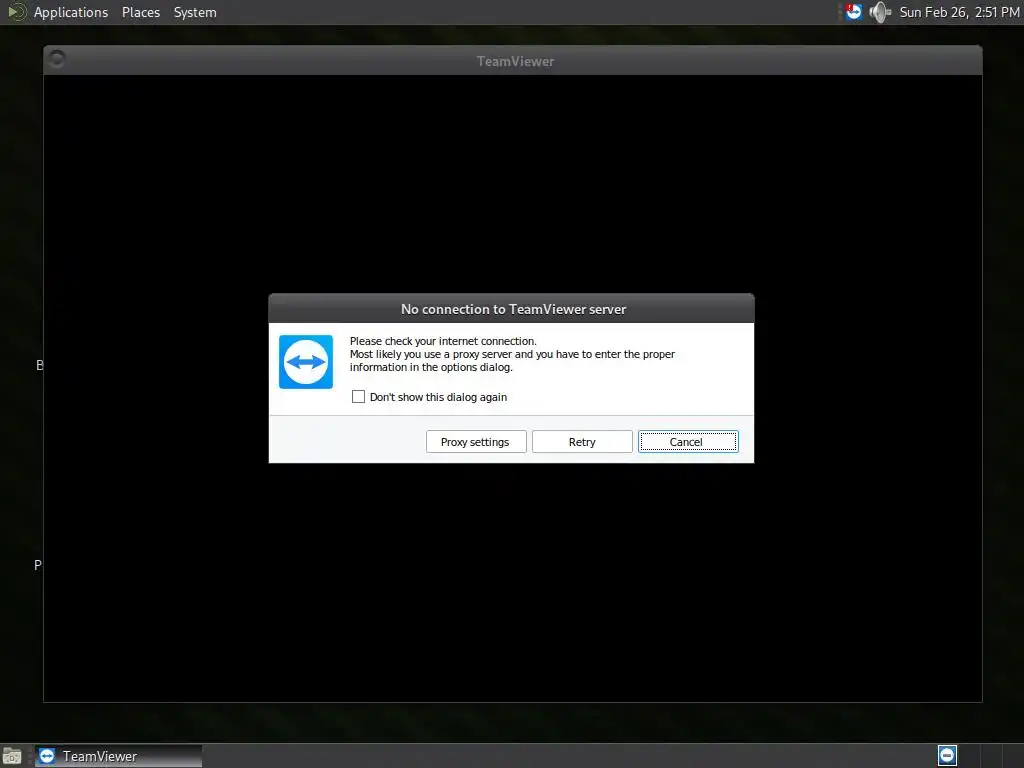Click the show desktop icon in bottom panel
The image size is (1024, 768).
point(12,756)
